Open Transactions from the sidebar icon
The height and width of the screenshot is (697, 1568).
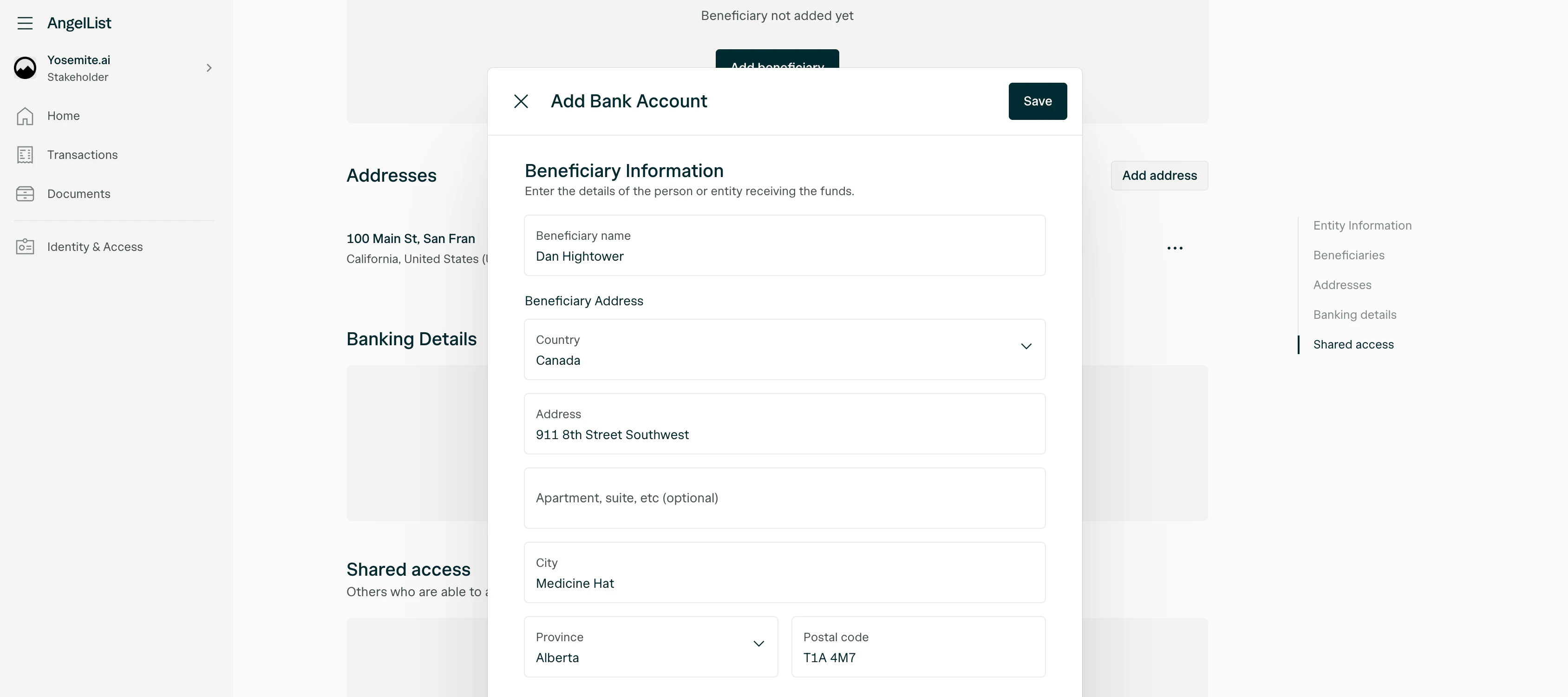(x=25, y=155)
